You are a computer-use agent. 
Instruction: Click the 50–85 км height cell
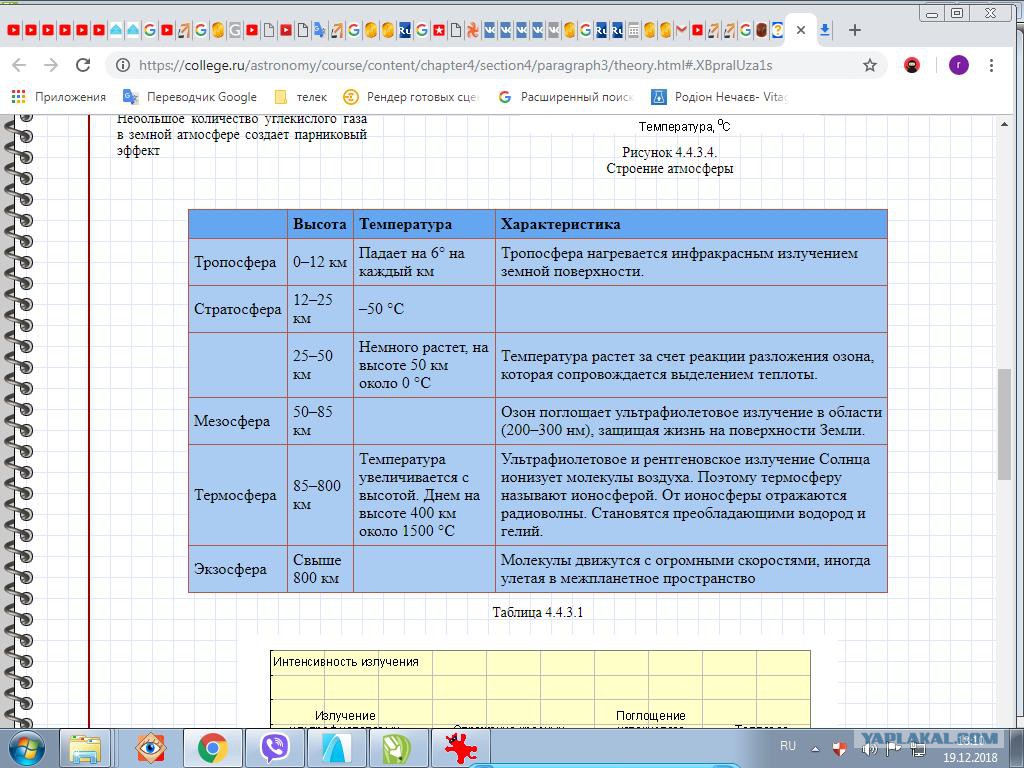[x=320, y=421]
